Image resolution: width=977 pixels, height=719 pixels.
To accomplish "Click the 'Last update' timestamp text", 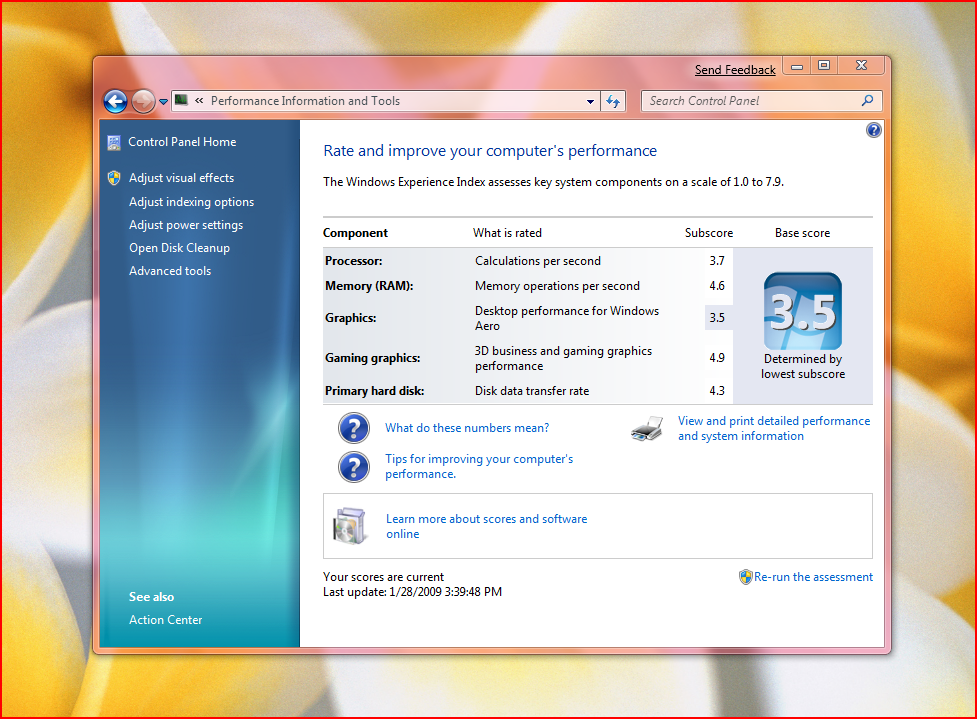I will (412, 592).
